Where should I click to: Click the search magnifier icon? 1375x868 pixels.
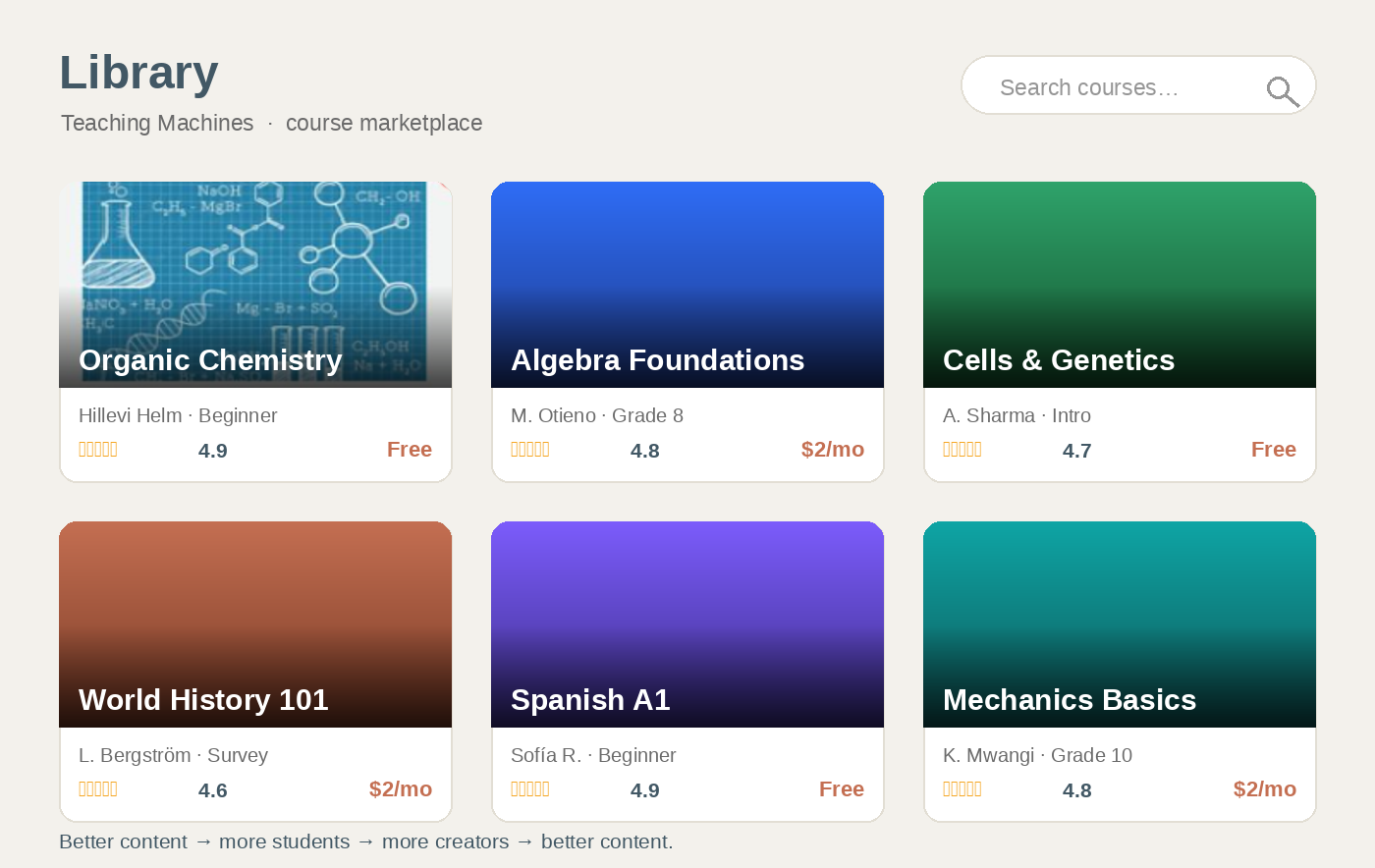tap(1283, 91)
